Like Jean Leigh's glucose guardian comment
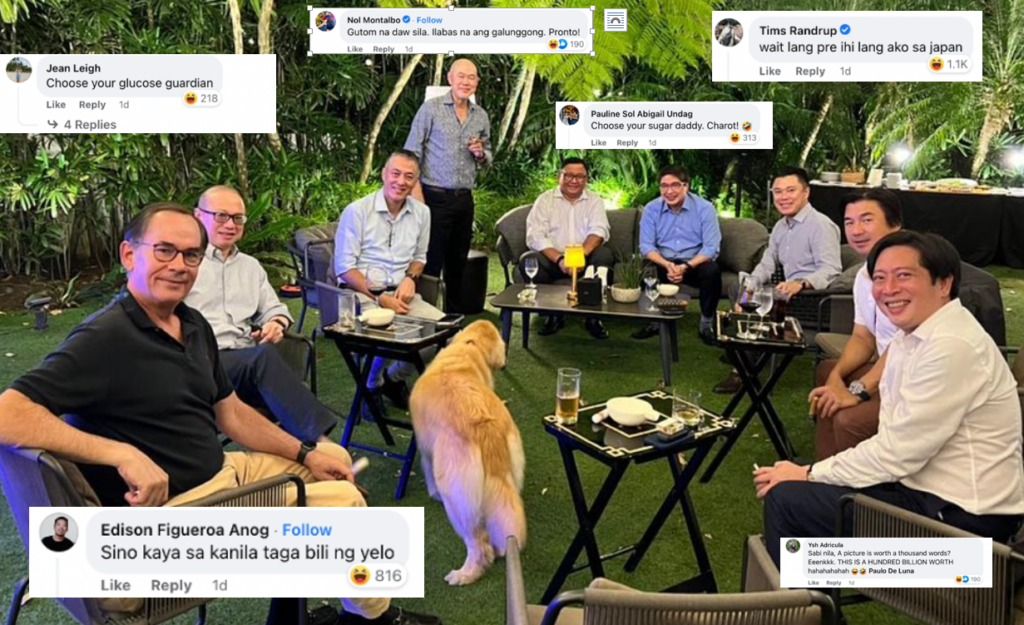This screenshot has height=625, width=1024. (56, 104)
